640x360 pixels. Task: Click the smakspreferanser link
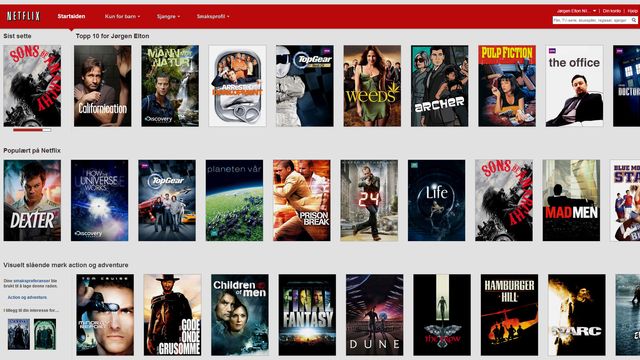point(31,281)
